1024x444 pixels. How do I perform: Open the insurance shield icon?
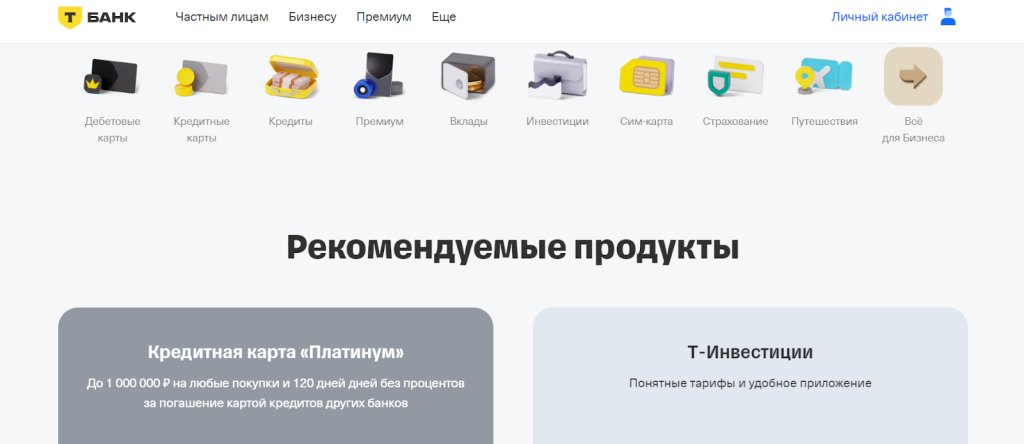coord(735,76)
